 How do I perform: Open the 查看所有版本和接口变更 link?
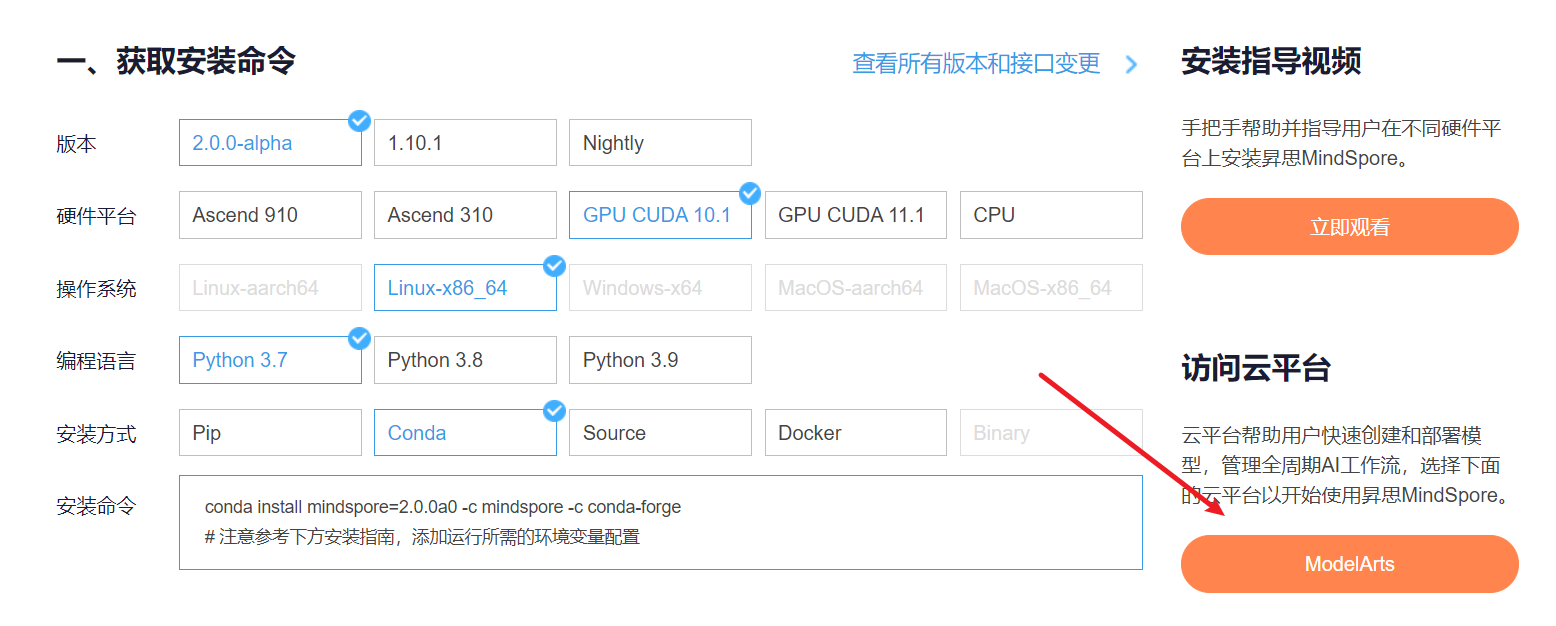coord(975,64)
